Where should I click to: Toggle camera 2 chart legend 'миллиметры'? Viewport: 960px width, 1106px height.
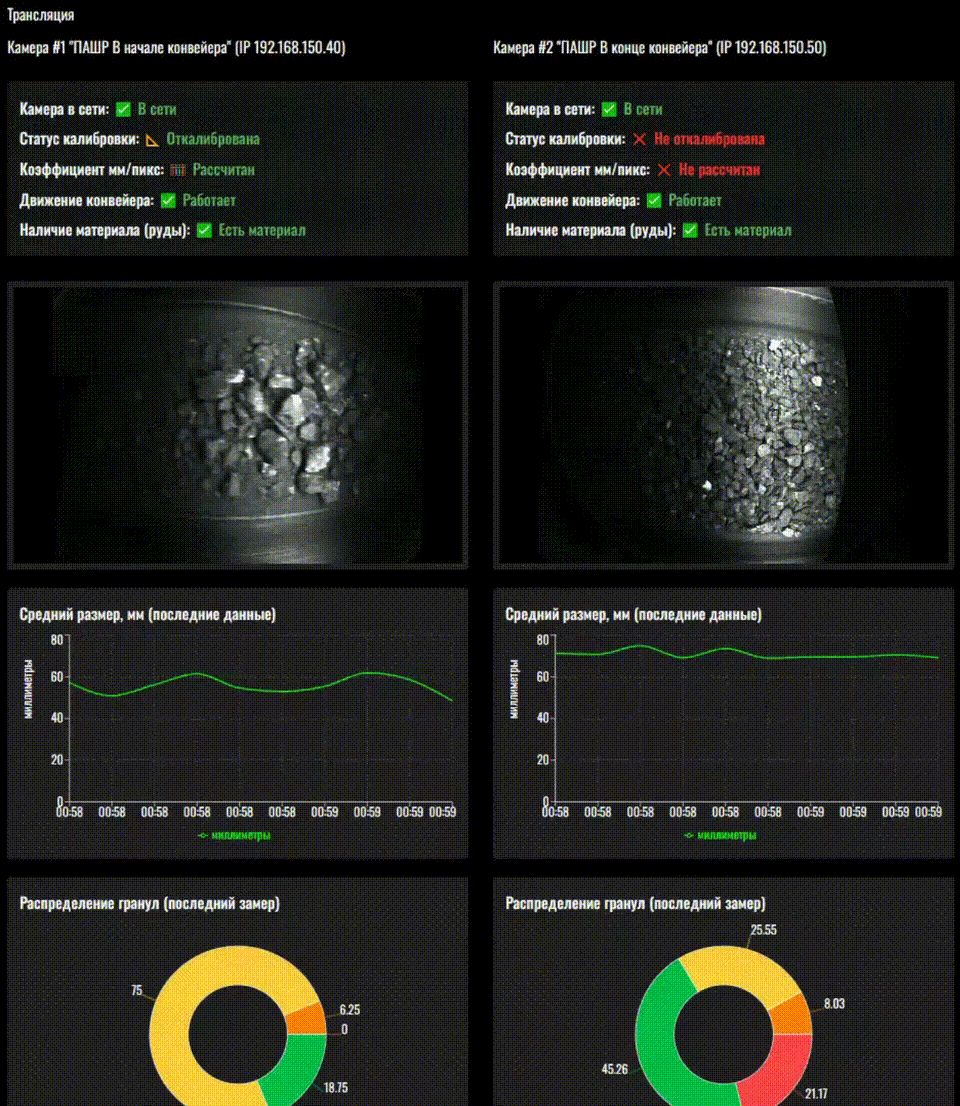pyautogui.click(x=720, y=835)
